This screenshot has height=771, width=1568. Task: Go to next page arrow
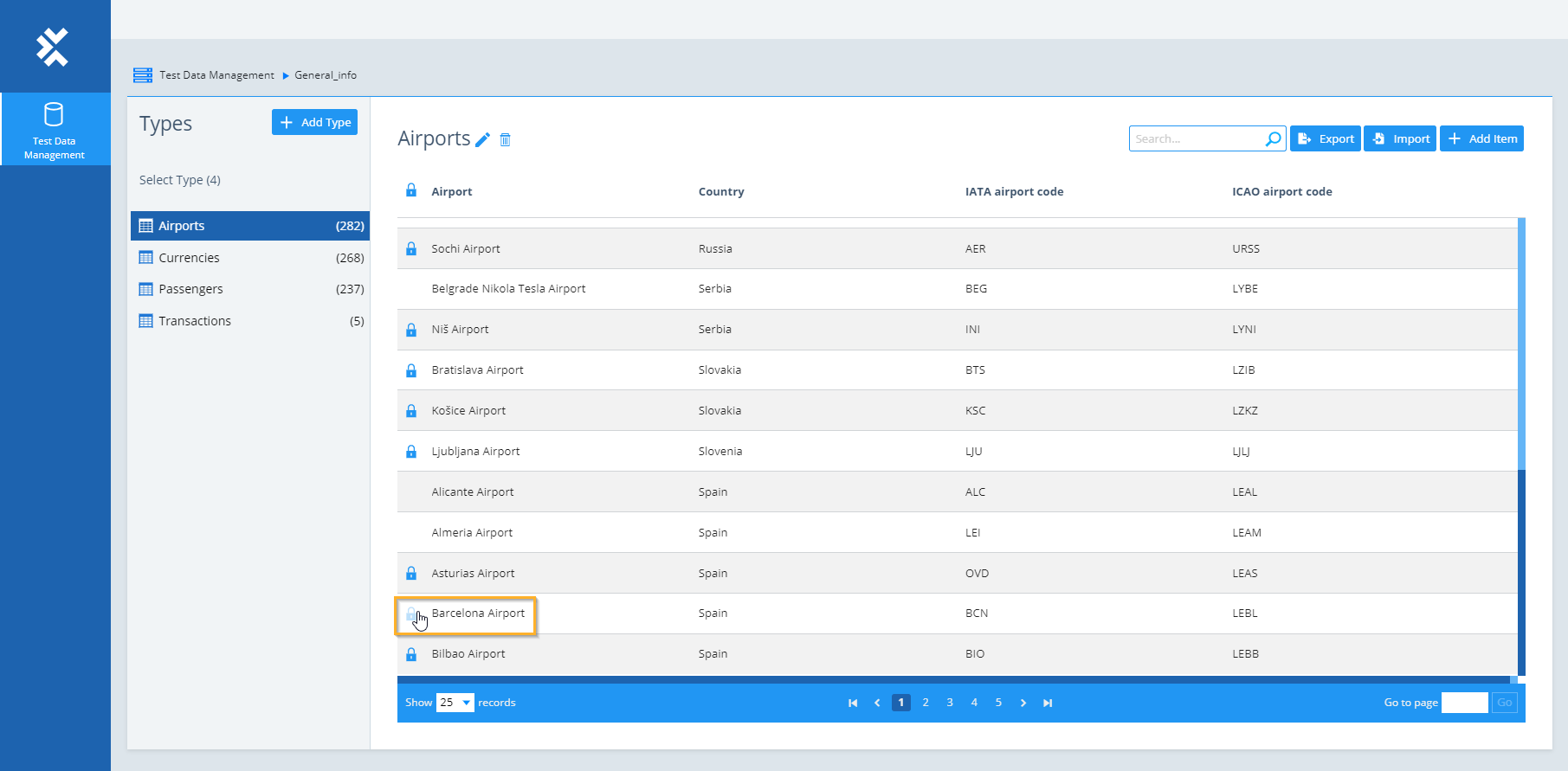[1023, 703]
